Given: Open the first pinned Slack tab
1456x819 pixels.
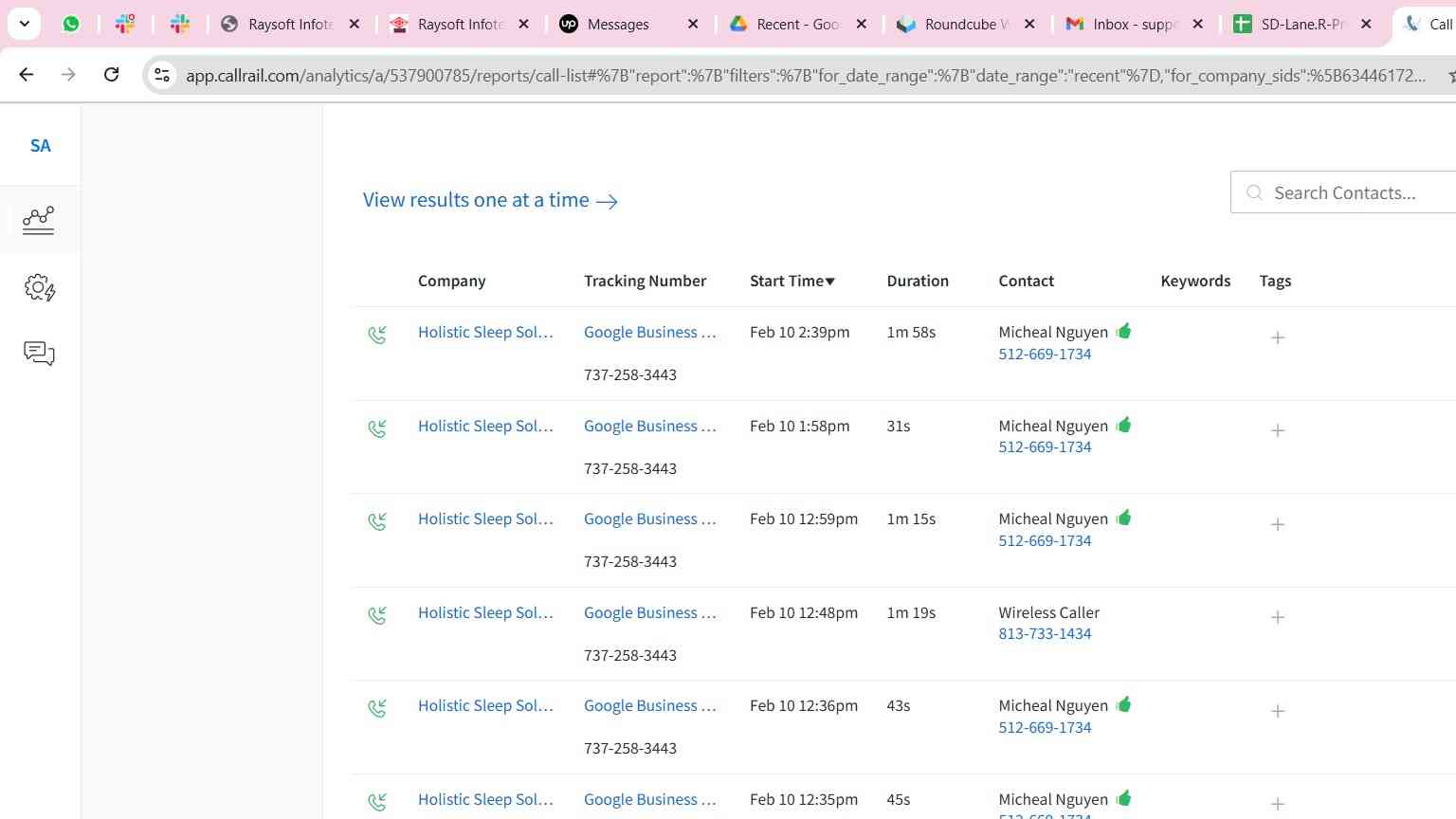Looking at the screenshot, I should click(x=125, y=24).
